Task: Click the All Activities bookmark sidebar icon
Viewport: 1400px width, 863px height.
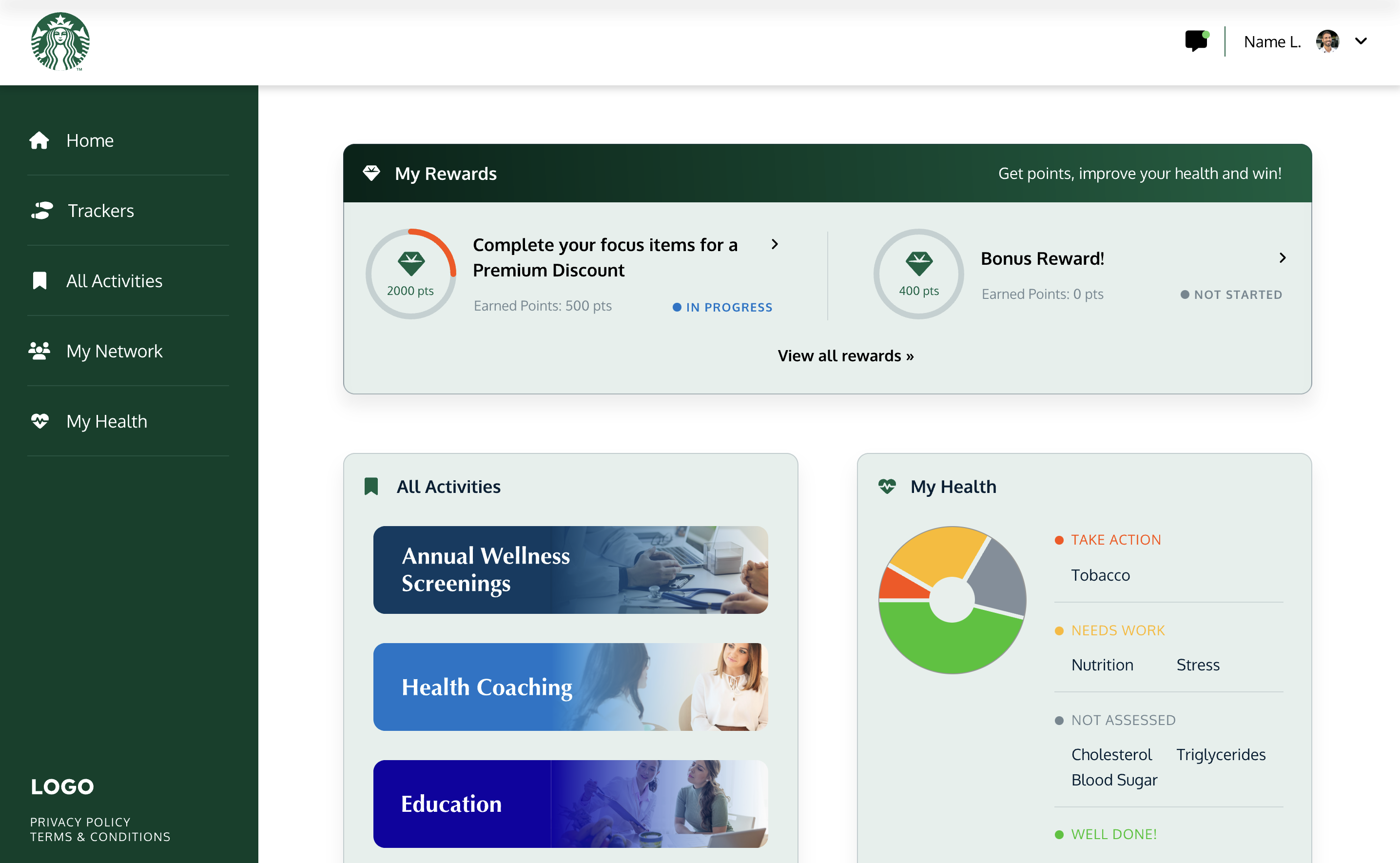Action: pyautogui.click(x=39, y=281)
